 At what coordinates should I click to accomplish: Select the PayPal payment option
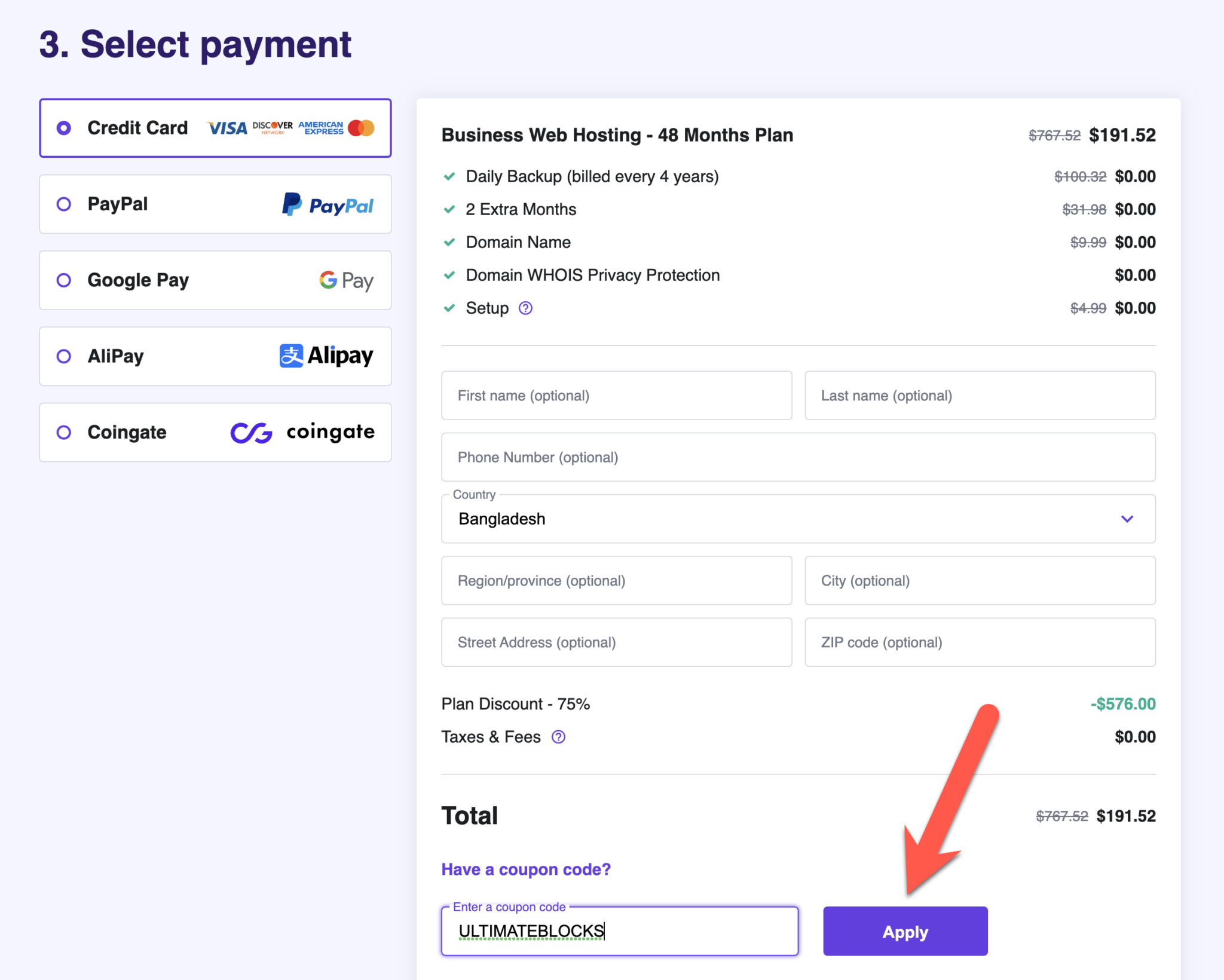[63, 204]
